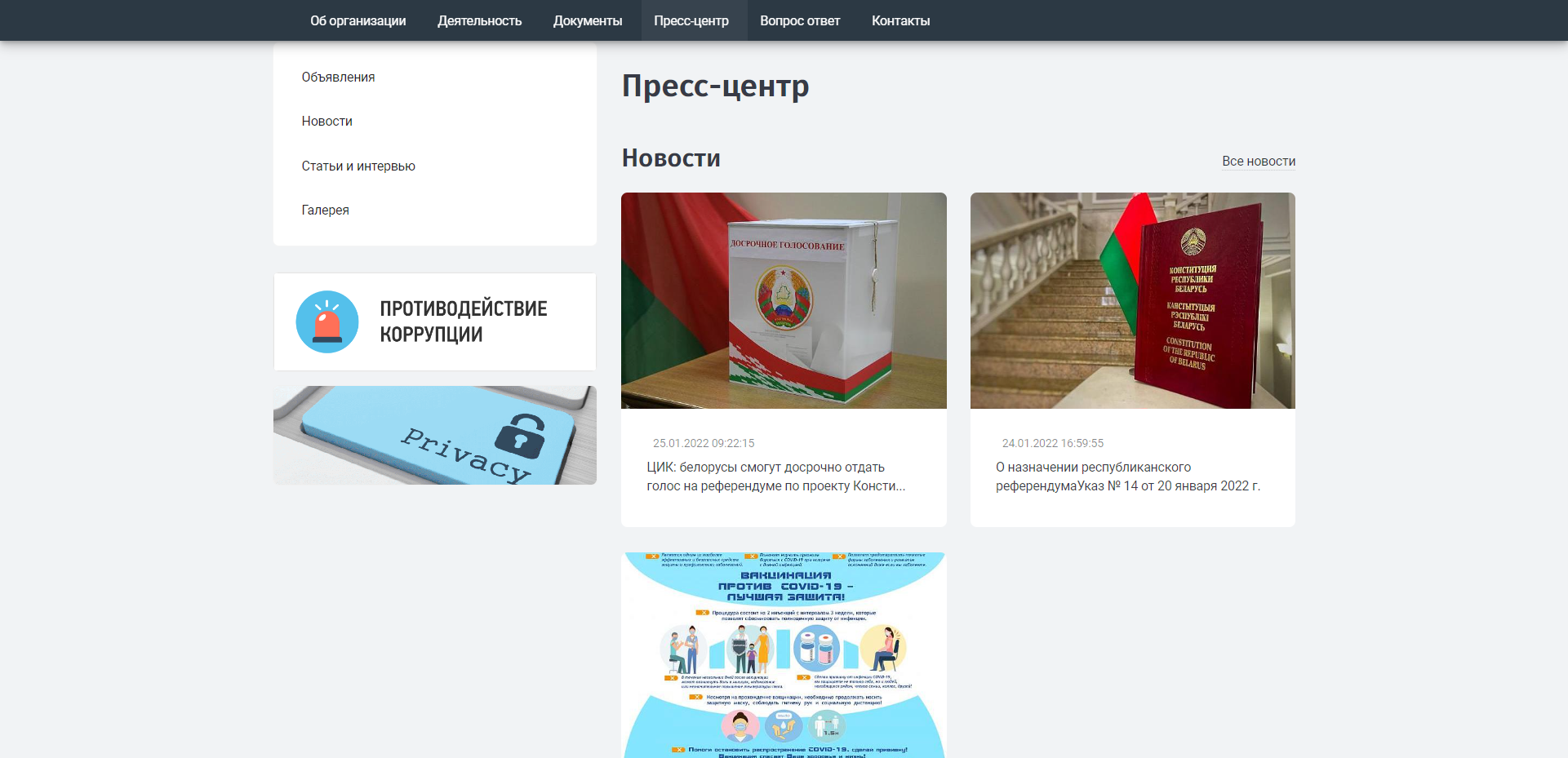
Task: Open the Деятельность menu item
Action: tap(479, 20)
